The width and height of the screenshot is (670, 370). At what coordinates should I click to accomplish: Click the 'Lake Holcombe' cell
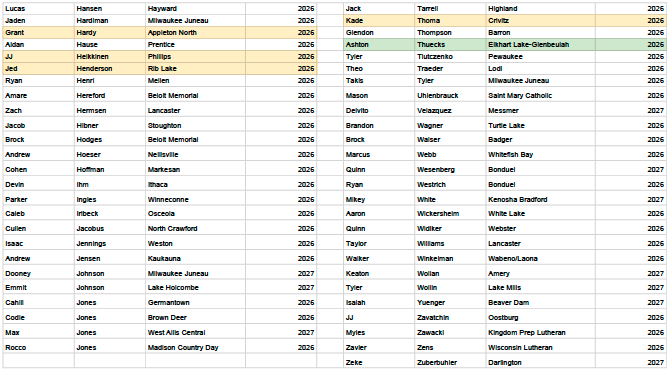click(195, 287)
